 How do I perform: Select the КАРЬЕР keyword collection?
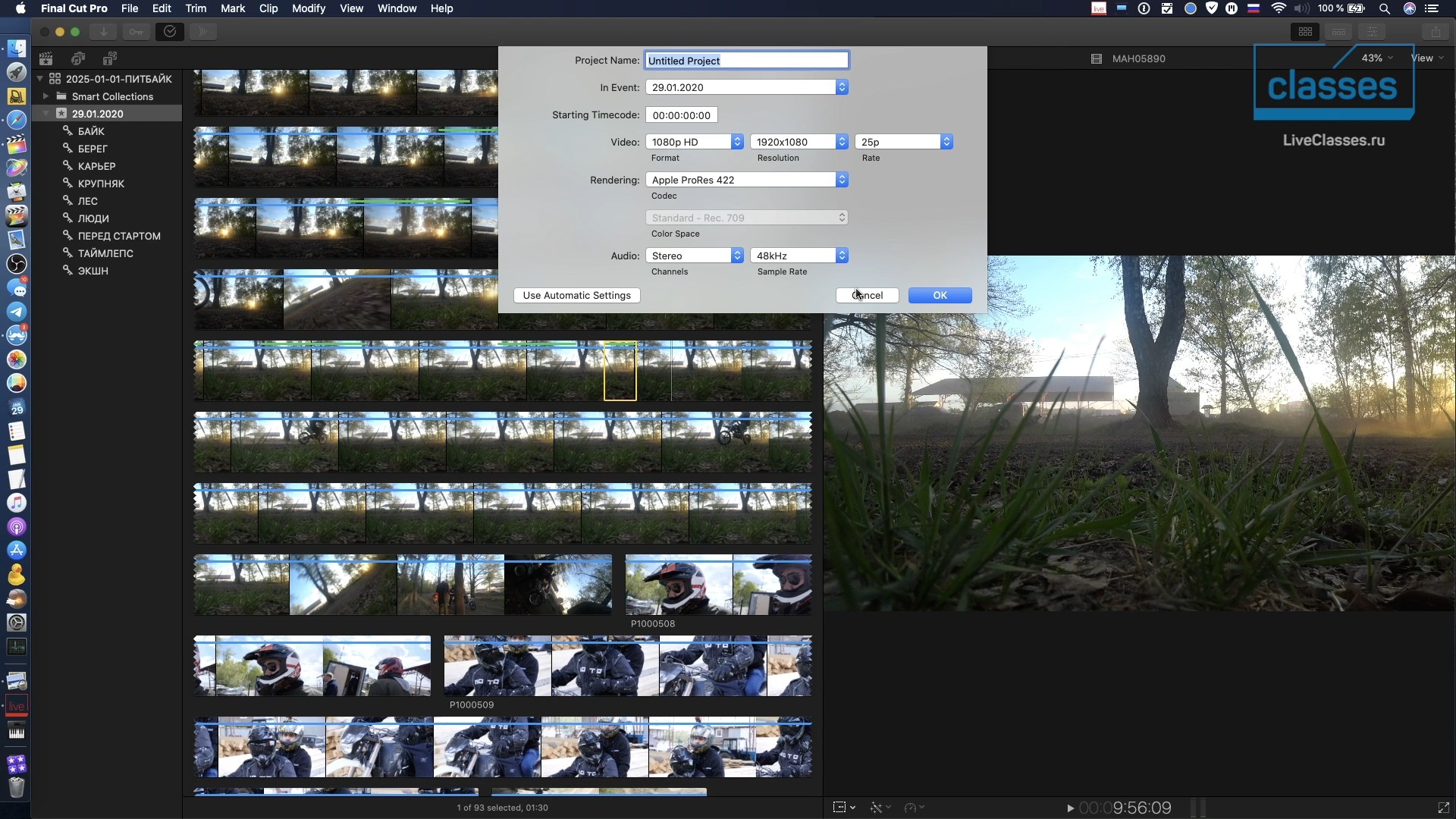(96, 166)
